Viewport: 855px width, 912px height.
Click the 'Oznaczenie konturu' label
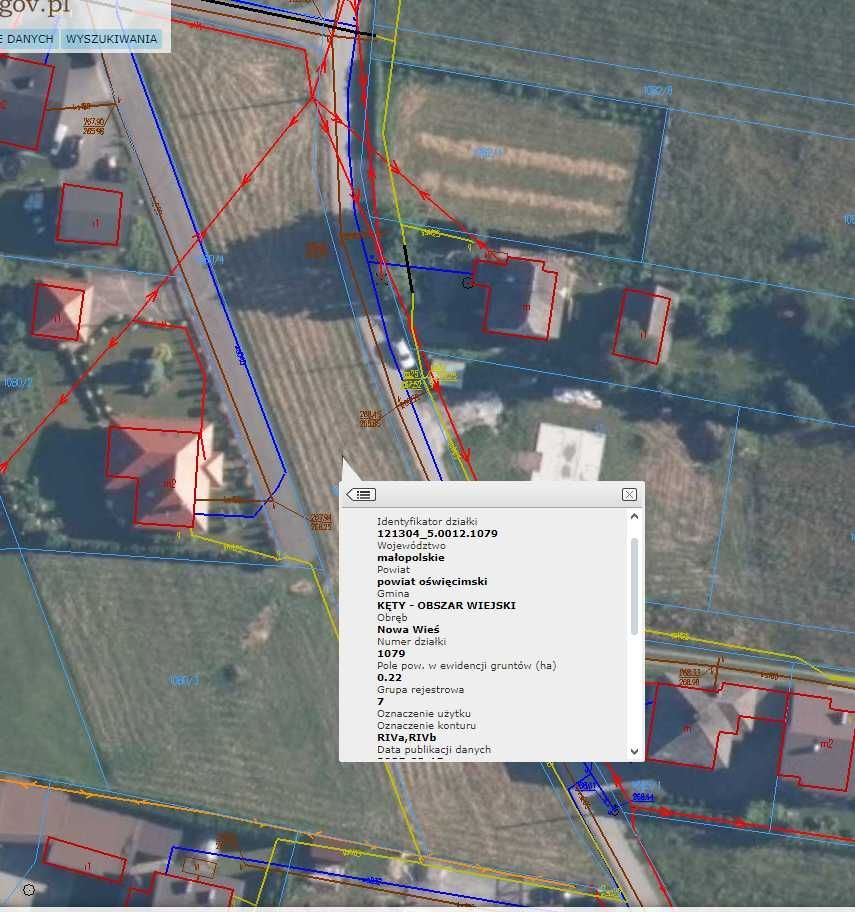(426, 725)
